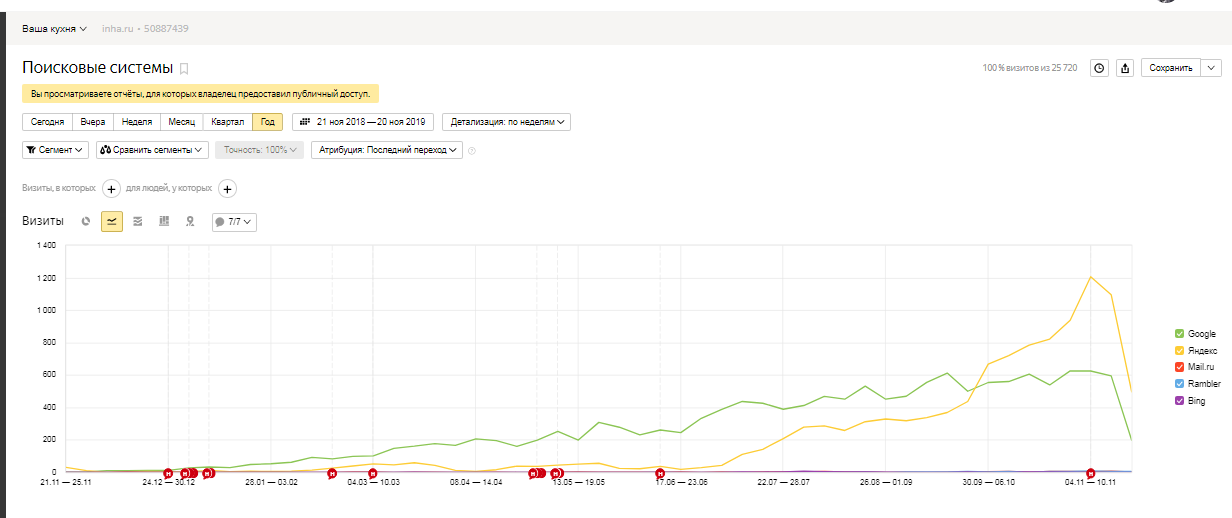The width and height of the screenshot is (1232, 518).
Task: Click the export/share report icon
Action: point(1126,68)
